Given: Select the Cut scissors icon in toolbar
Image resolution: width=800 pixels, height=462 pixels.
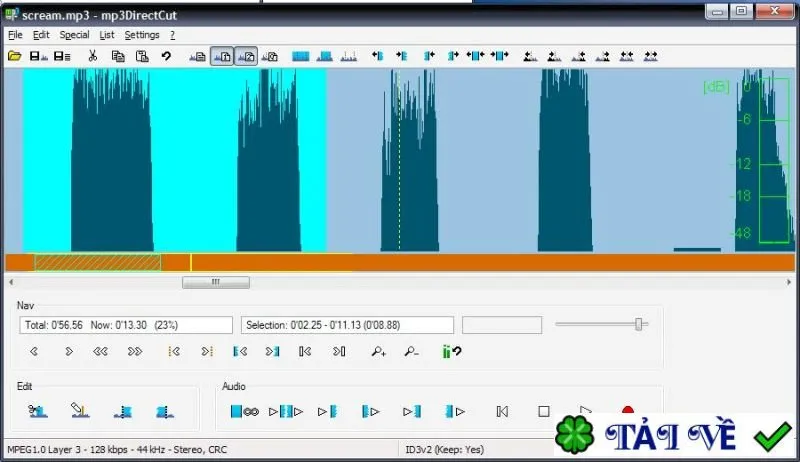Looking at the screenshot, I should [x=92, y=56].
